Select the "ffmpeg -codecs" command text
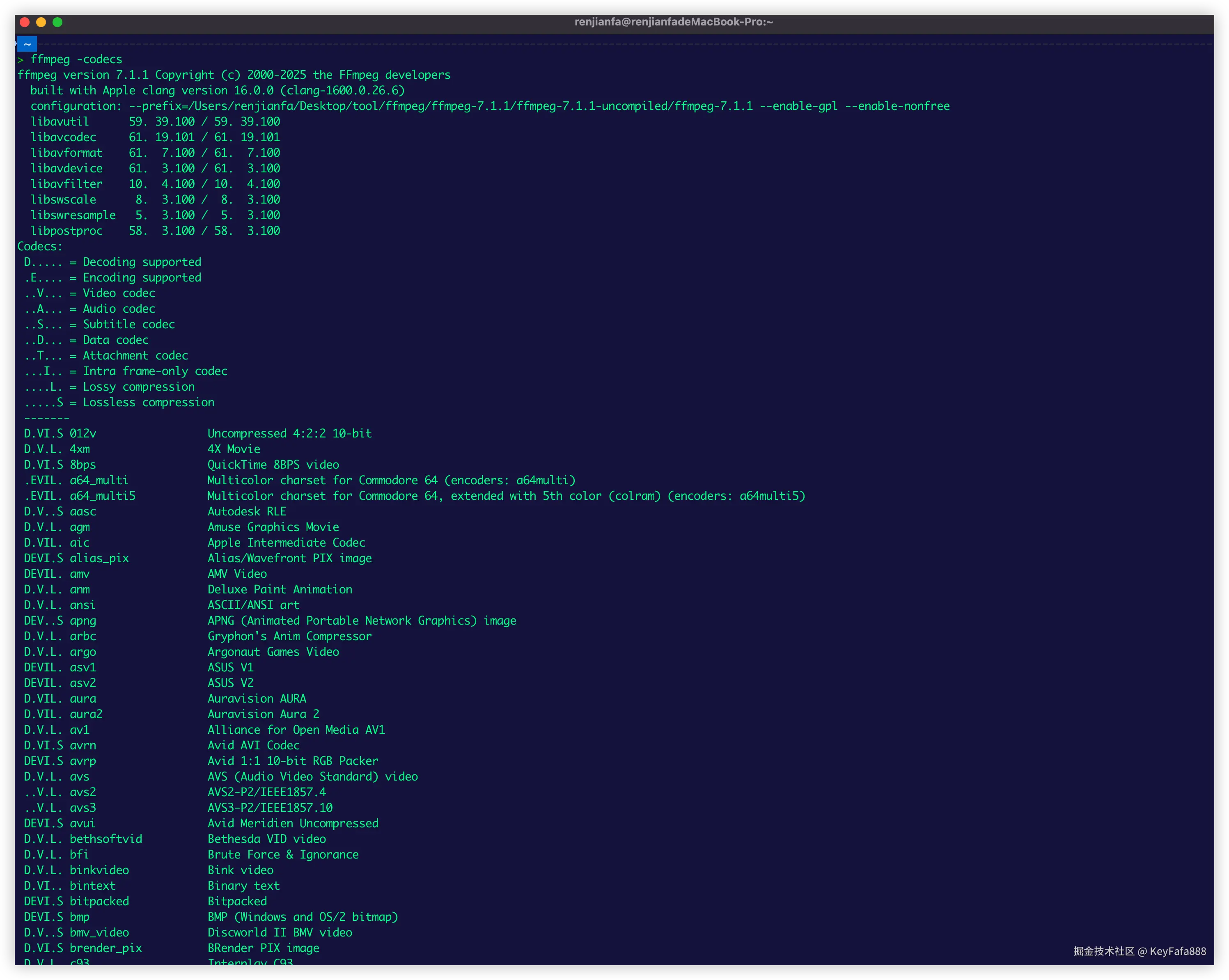1229x980 pixels. (x=76, y=59)
